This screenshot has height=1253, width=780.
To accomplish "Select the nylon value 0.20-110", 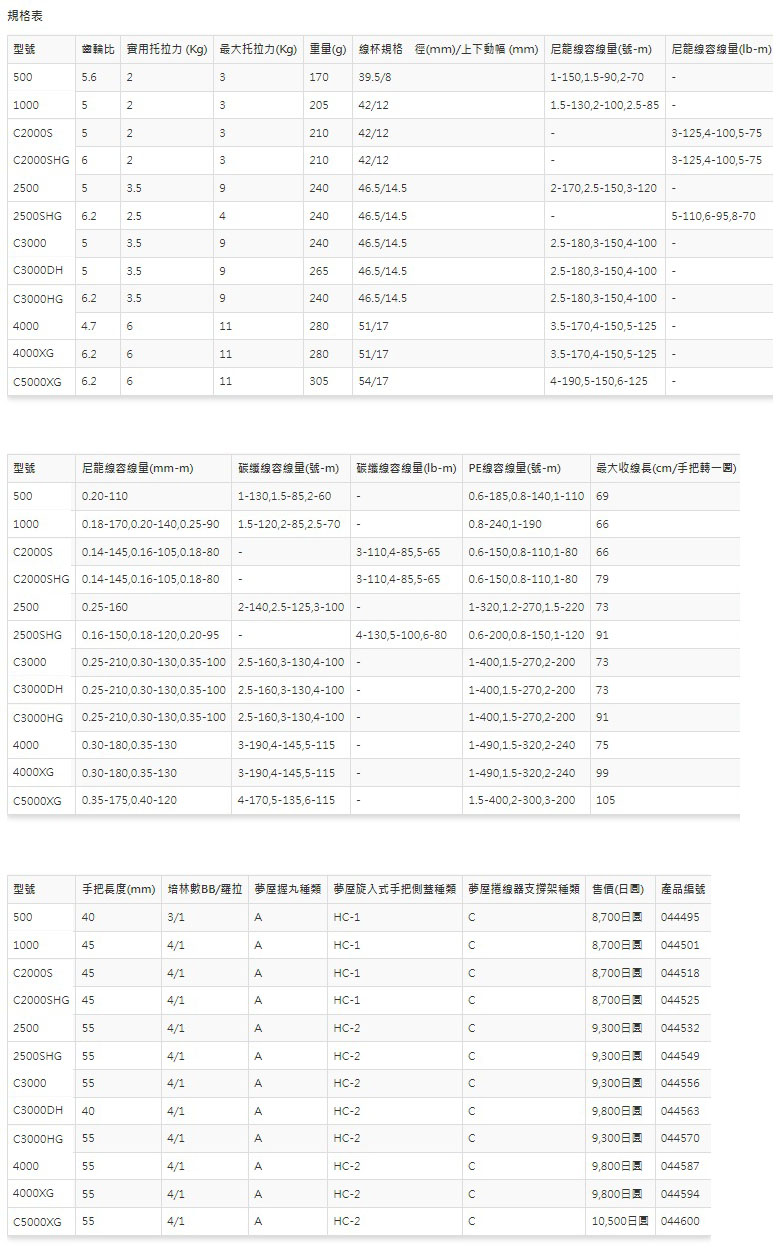I will (x=105, y=496).
